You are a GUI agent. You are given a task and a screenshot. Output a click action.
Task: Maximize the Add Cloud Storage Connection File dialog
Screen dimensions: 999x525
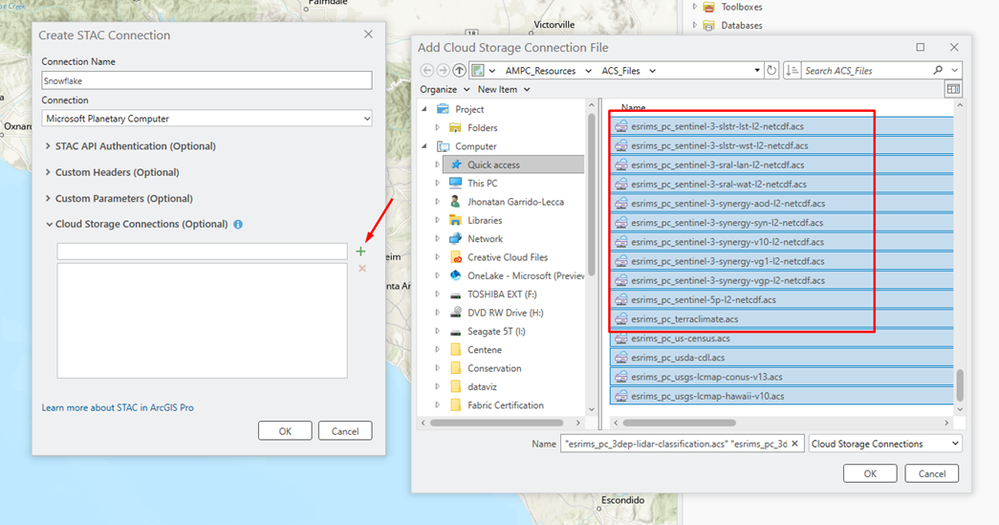920,47
